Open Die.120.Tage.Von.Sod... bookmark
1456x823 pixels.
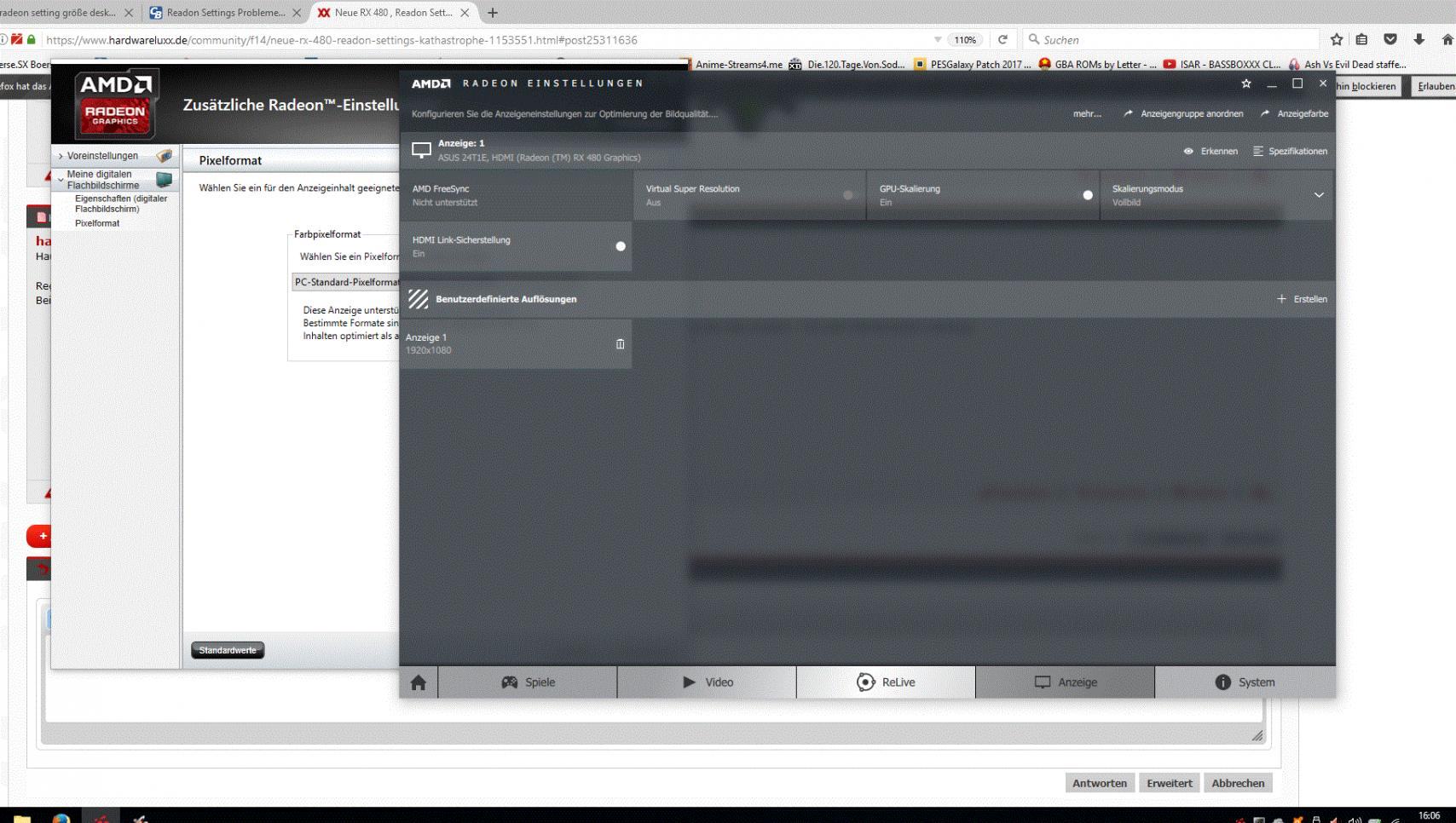point(847,65)
